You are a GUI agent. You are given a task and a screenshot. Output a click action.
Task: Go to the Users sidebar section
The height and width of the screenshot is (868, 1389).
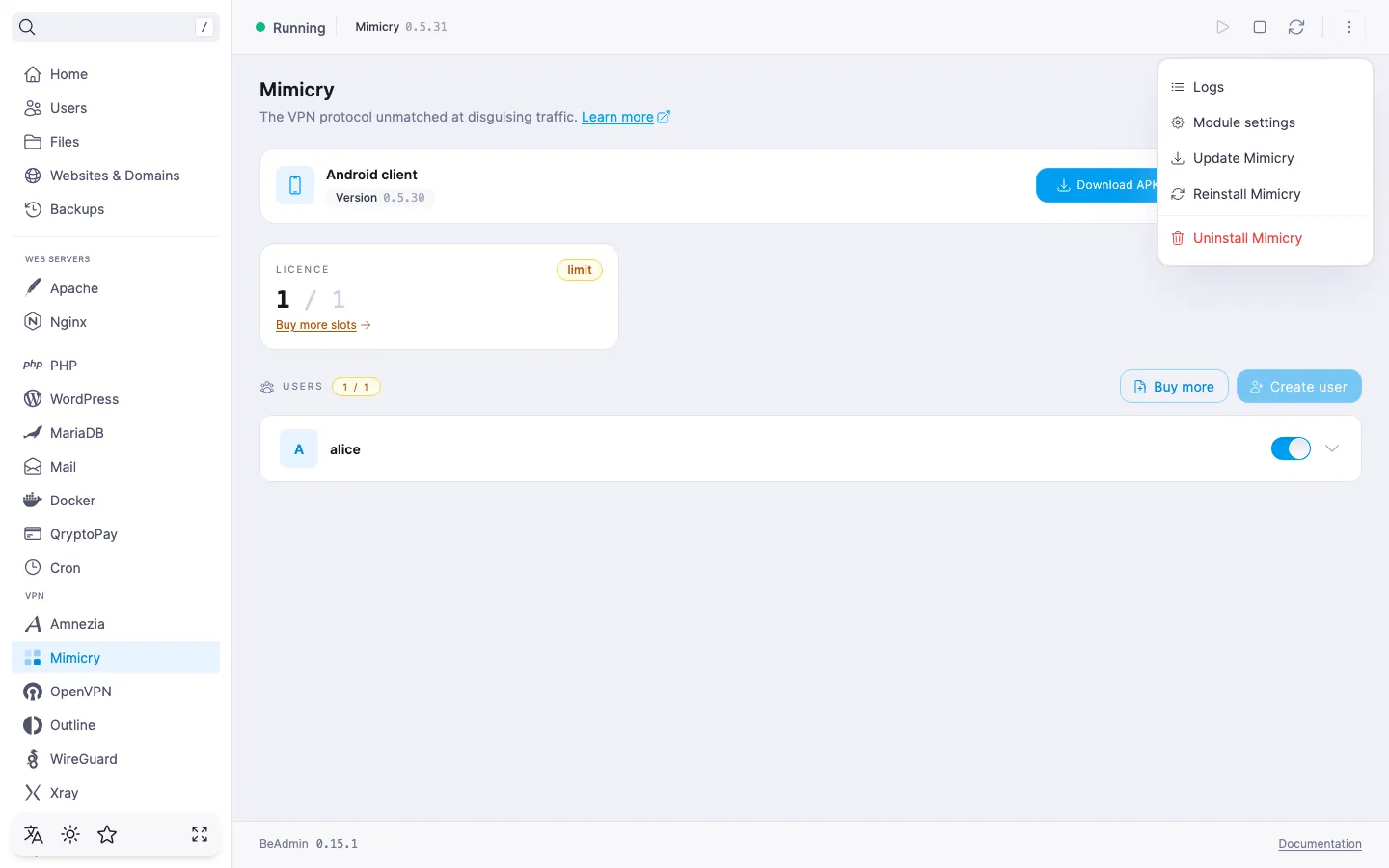pyautogui.click(x=116, y=108)
